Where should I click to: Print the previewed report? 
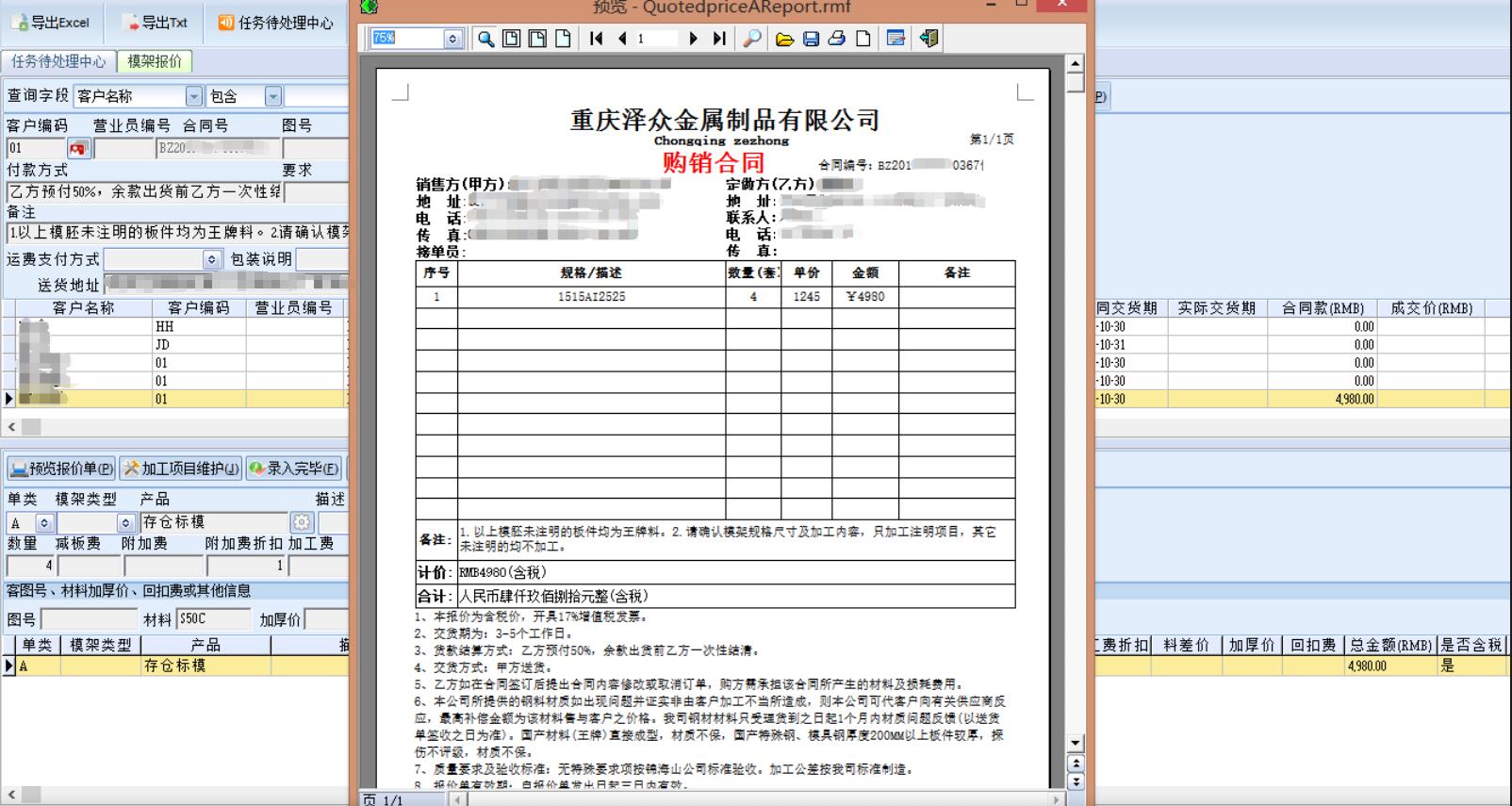[837, 39]
